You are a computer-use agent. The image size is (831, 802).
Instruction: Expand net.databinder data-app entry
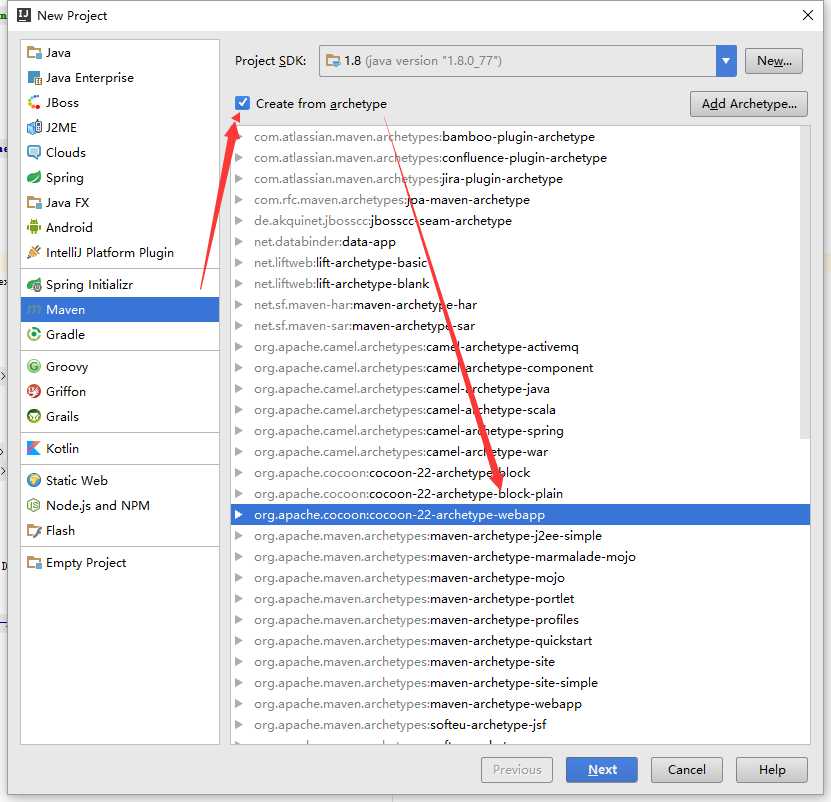click(x=239, y=242)
